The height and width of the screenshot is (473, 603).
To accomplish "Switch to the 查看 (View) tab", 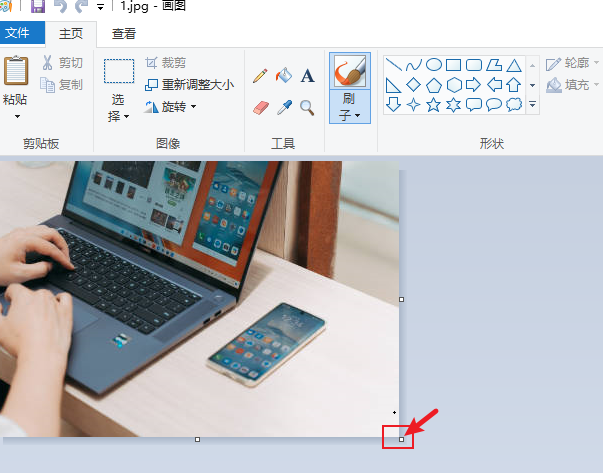I will pos(124,33).
